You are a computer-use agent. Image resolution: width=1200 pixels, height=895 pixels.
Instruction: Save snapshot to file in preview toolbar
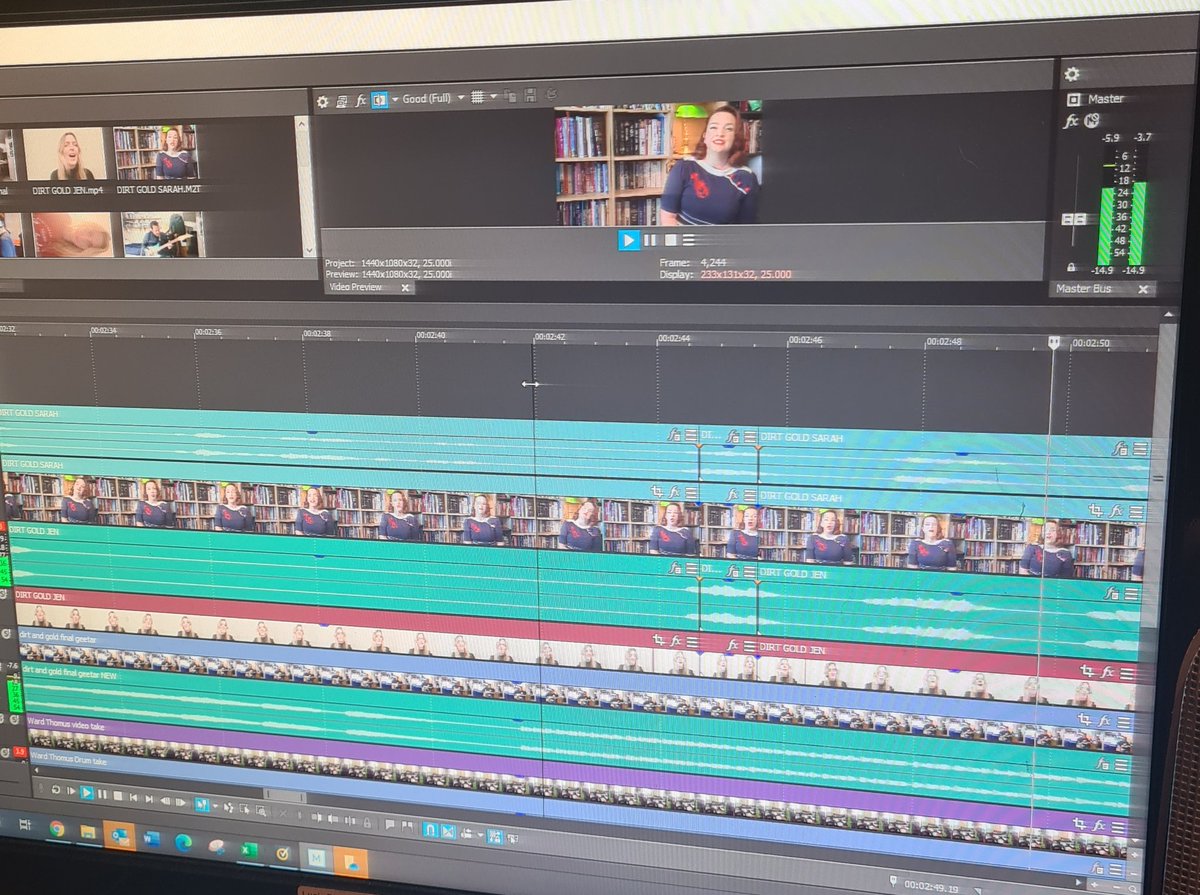(528, 96)
